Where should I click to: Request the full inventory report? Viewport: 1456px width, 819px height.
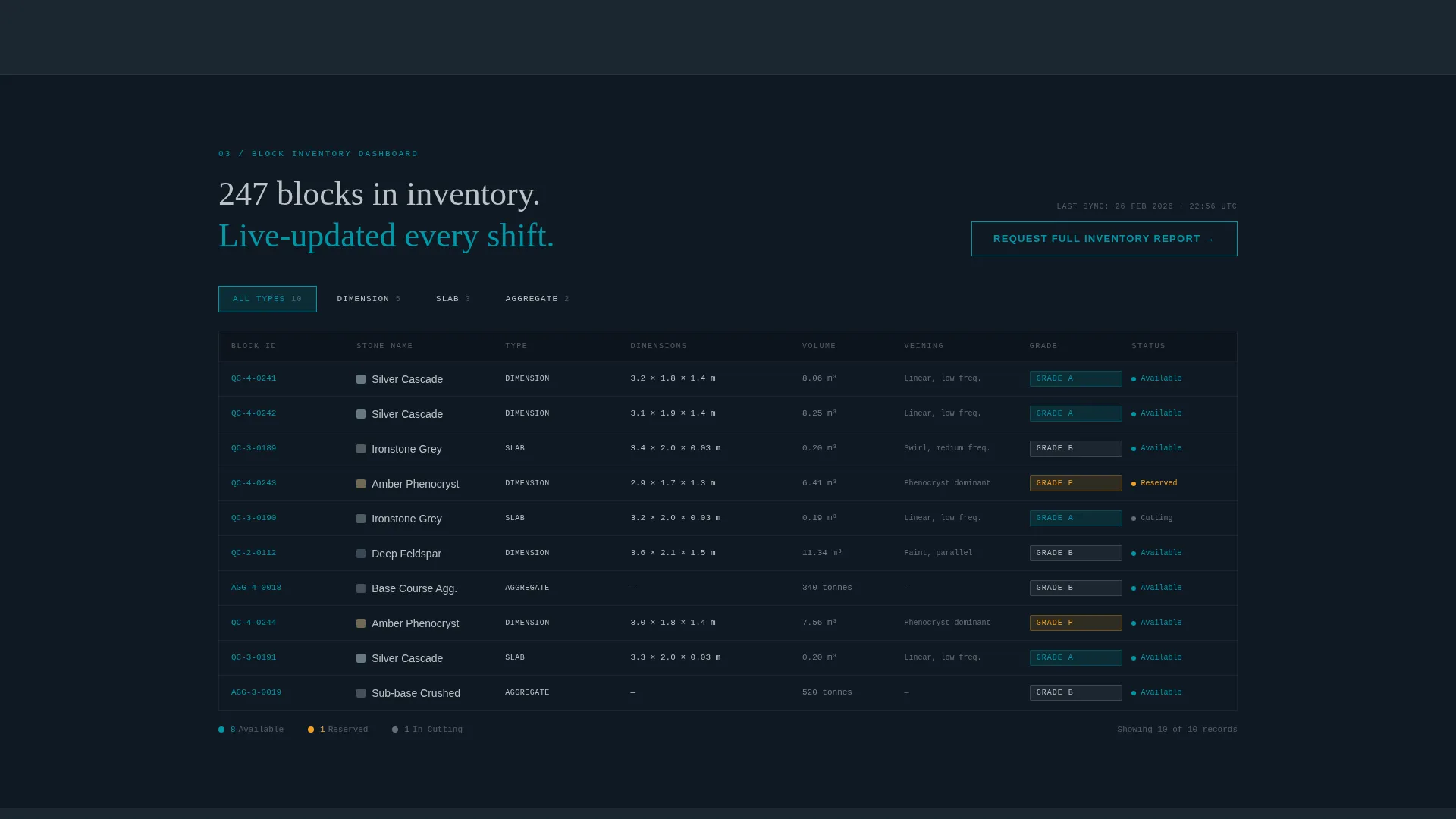coord(1104,239)
